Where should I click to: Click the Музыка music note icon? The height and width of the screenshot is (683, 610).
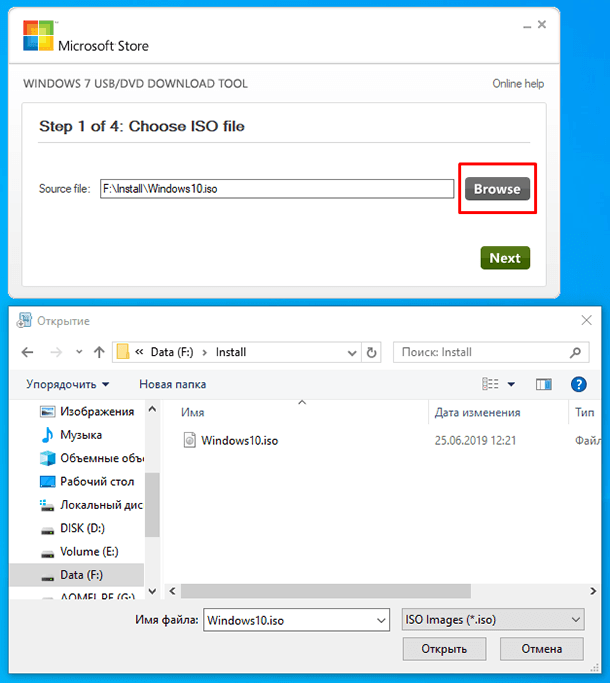pos(47,435)
